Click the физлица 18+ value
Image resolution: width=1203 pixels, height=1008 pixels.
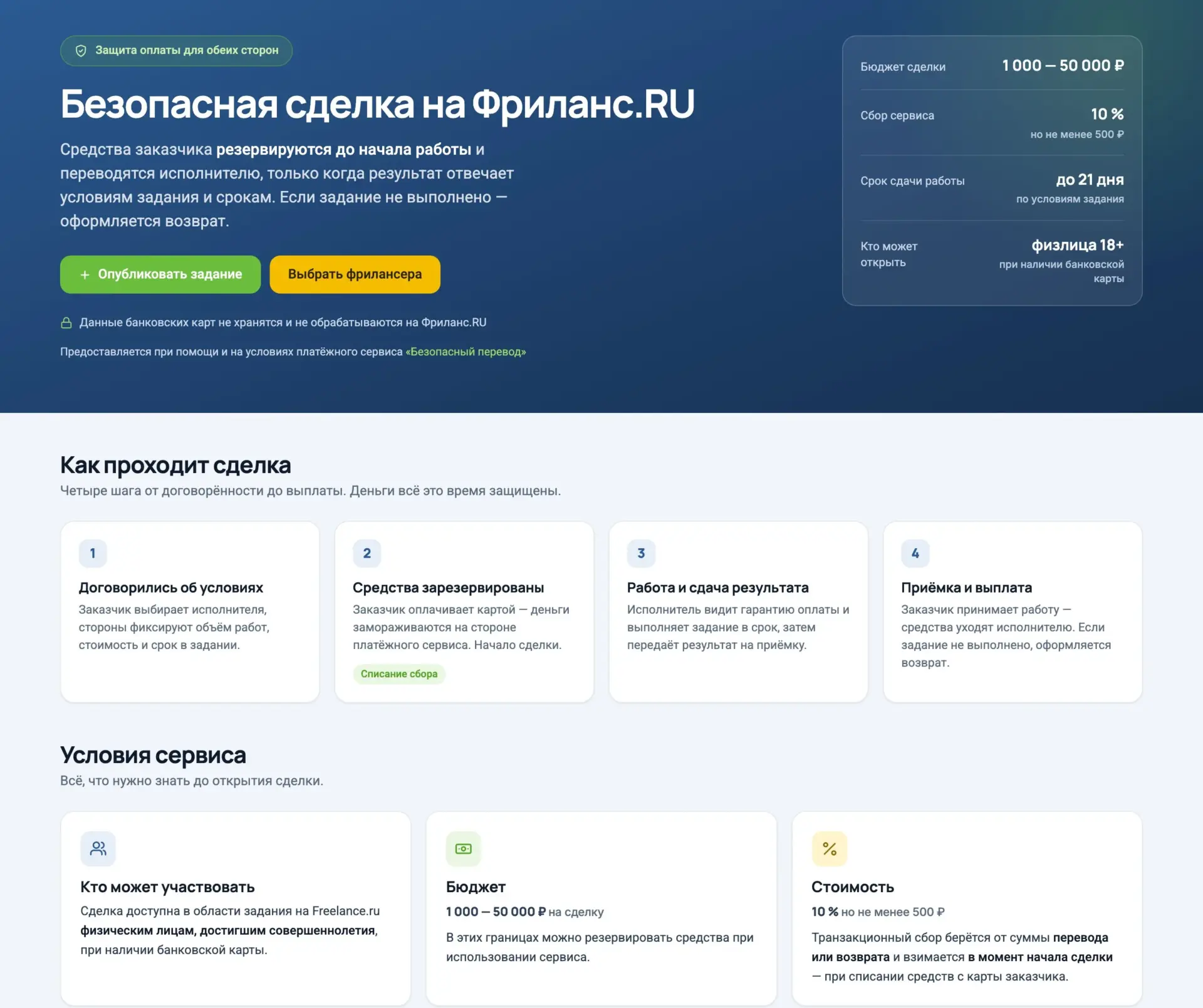pyautogui.click(x=1078, y=245)
